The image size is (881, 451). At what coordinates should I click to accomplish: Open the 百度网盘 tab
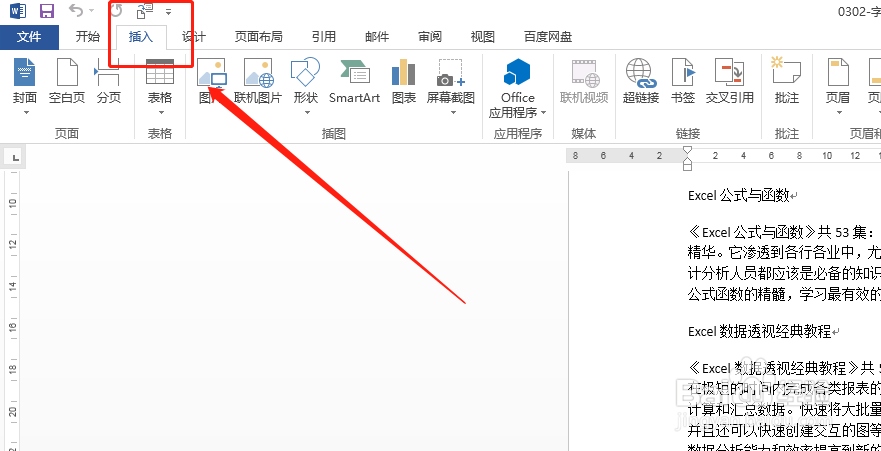click(x=548, y=37)
